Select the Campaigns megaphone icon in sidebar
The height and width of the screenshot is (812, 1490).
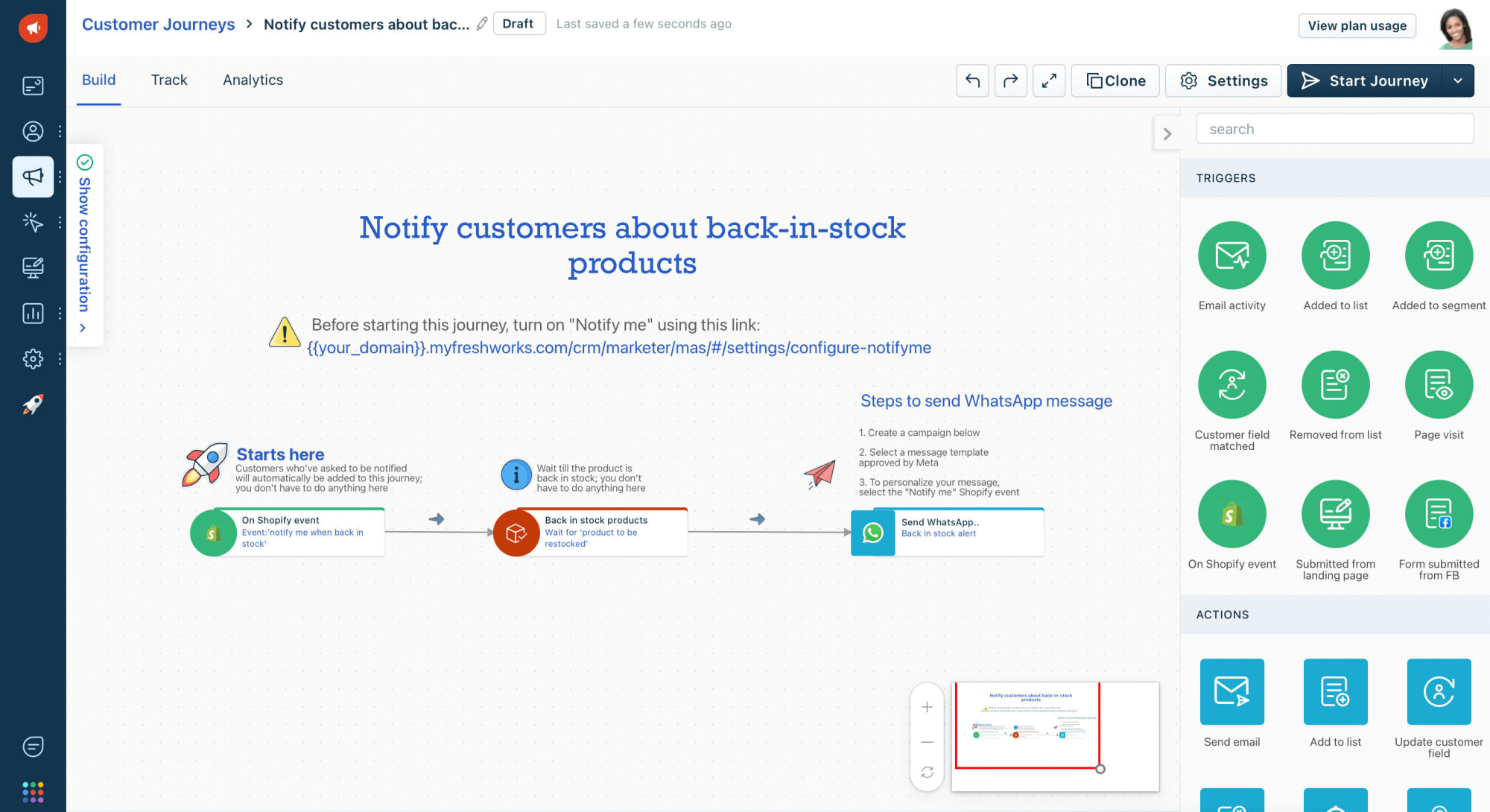tap(33, 177)
